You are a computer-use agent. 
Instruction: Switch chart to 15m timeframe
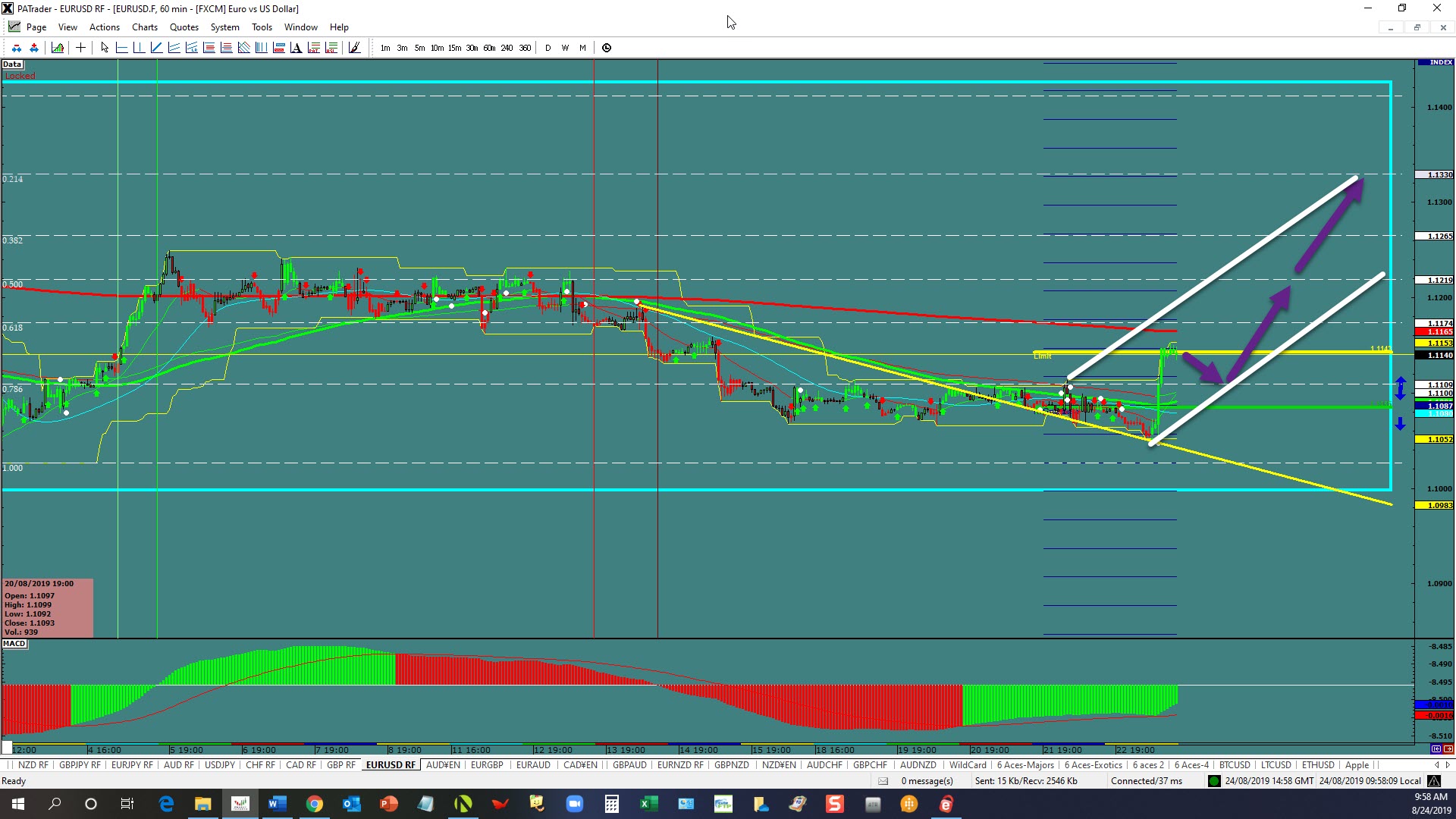coord(454,48)
